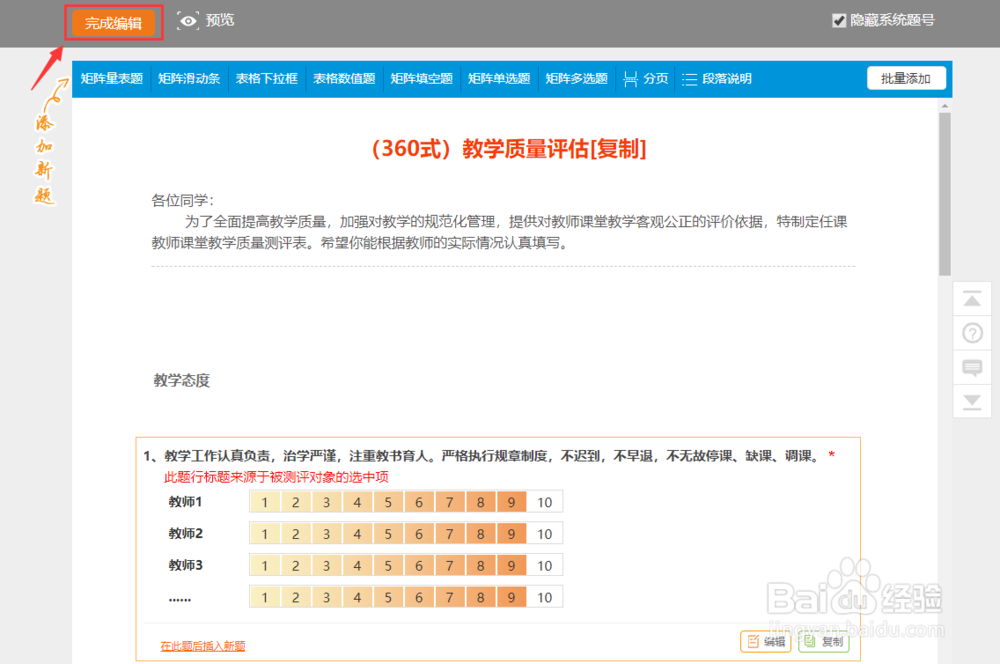This screenshot has width=1000, height=664.
Task: Select rating 10 on the 教师1 scale
Action: coord(543,501)
